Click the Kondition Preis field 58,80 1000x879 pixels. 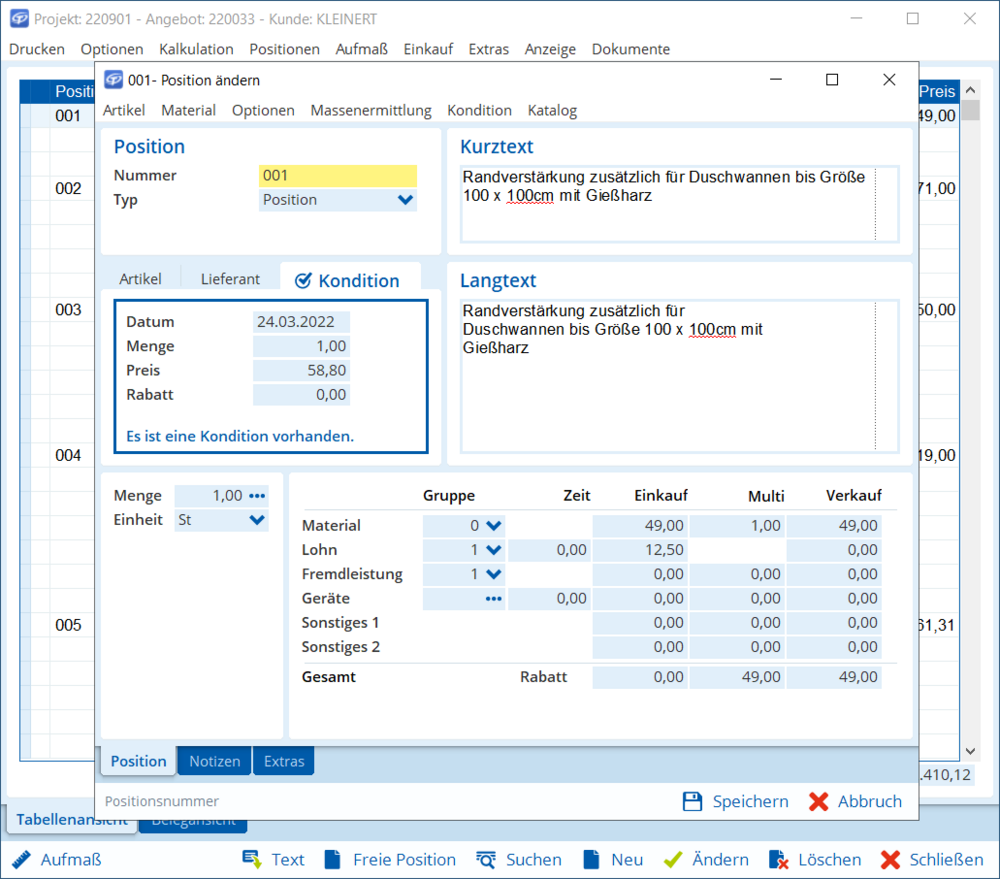301,371
